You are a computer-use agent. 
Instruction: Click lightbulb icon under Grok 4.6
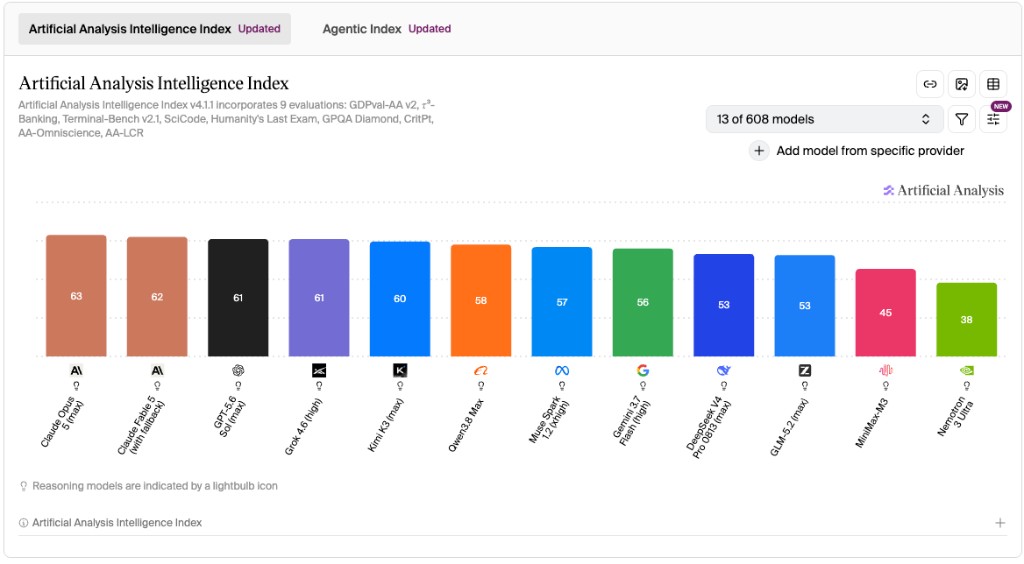click(319, 386)
